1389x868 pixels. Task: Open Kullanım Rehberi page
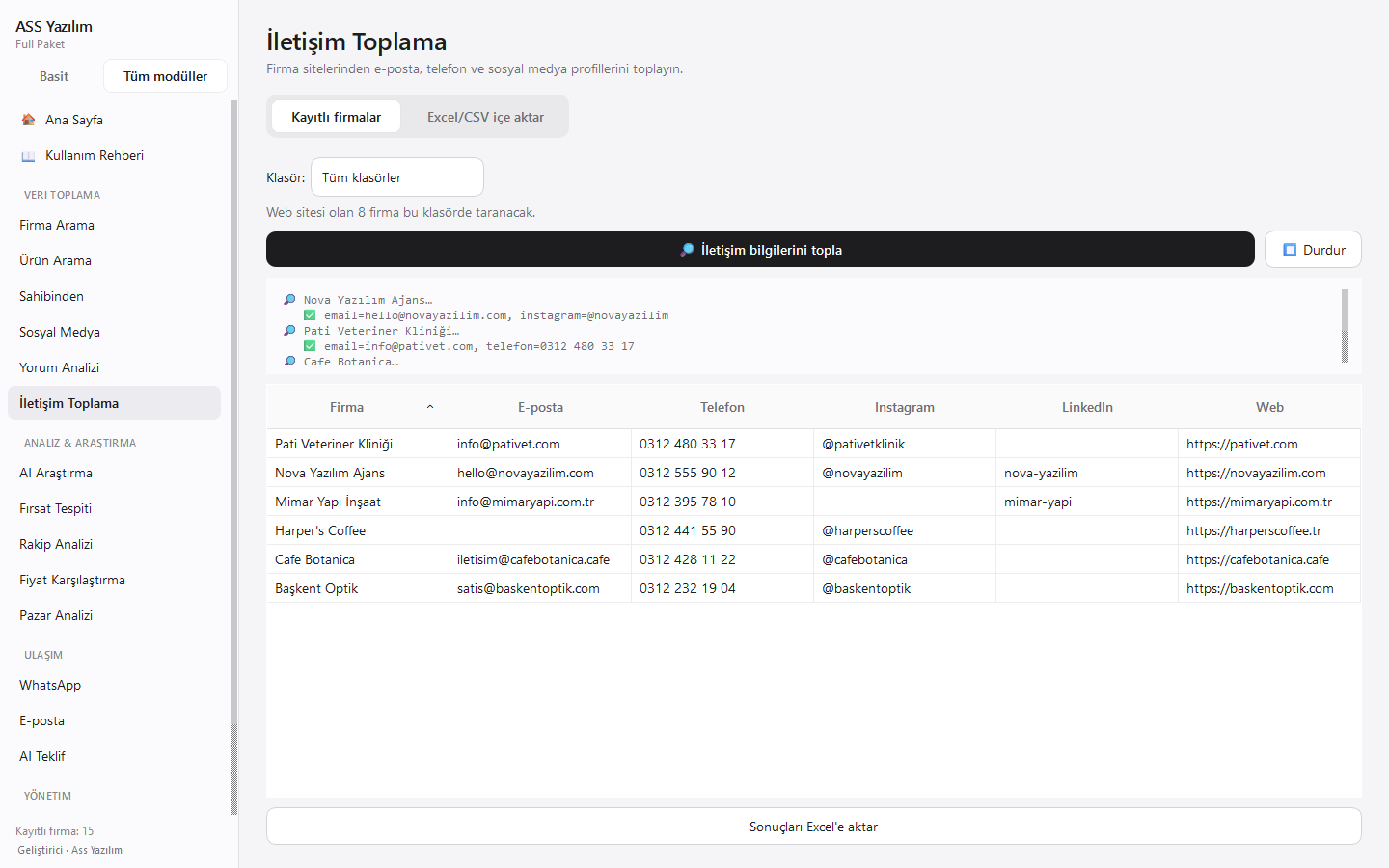[114, 155]
